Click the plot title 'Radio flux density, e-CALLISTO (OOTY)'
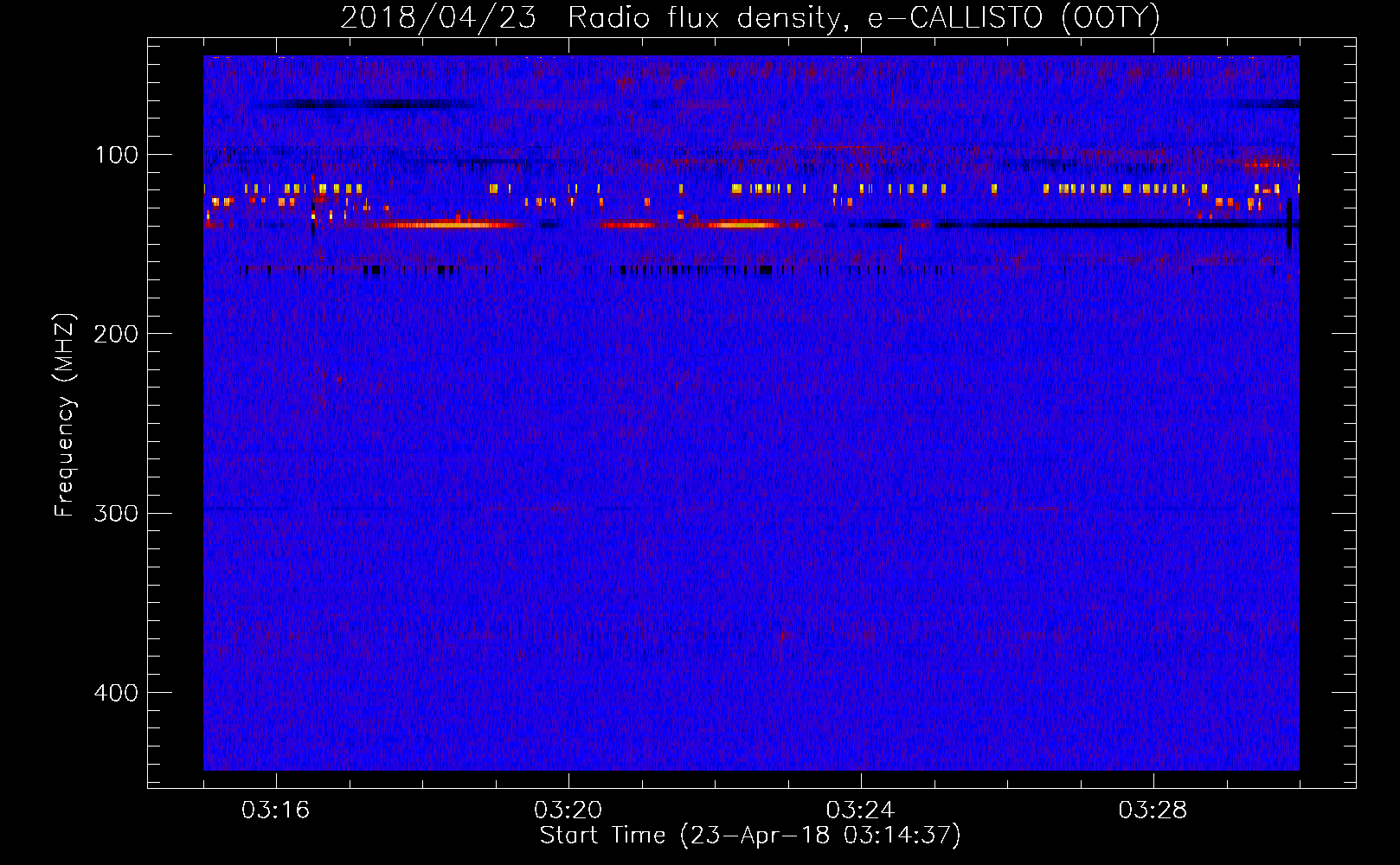This screenshot has width=1400, height=865. click(x=864, y=18)
